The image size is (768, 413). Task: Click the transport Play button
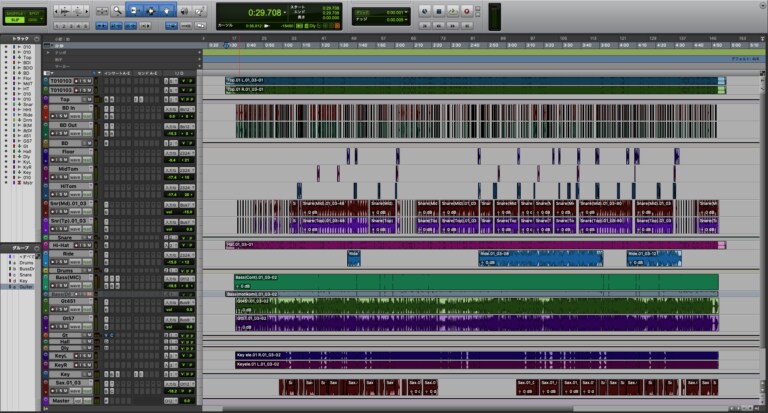[x=453, y=11]
